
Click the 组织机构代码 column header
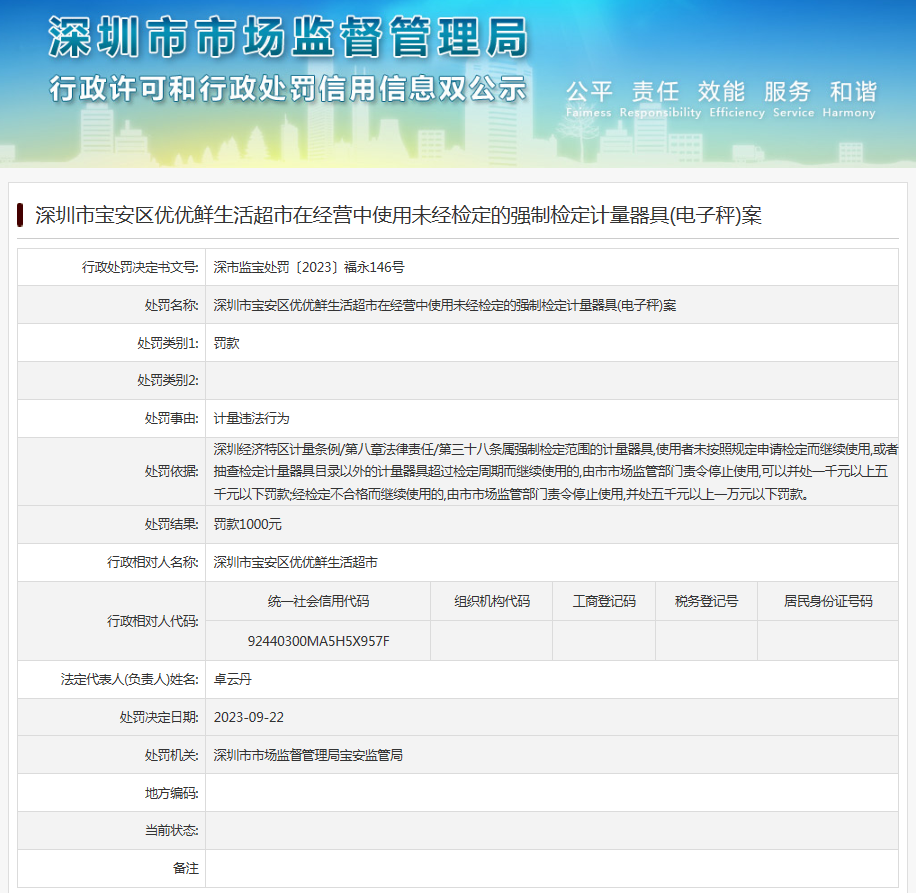pyautogui.click(x=492, y=601)
